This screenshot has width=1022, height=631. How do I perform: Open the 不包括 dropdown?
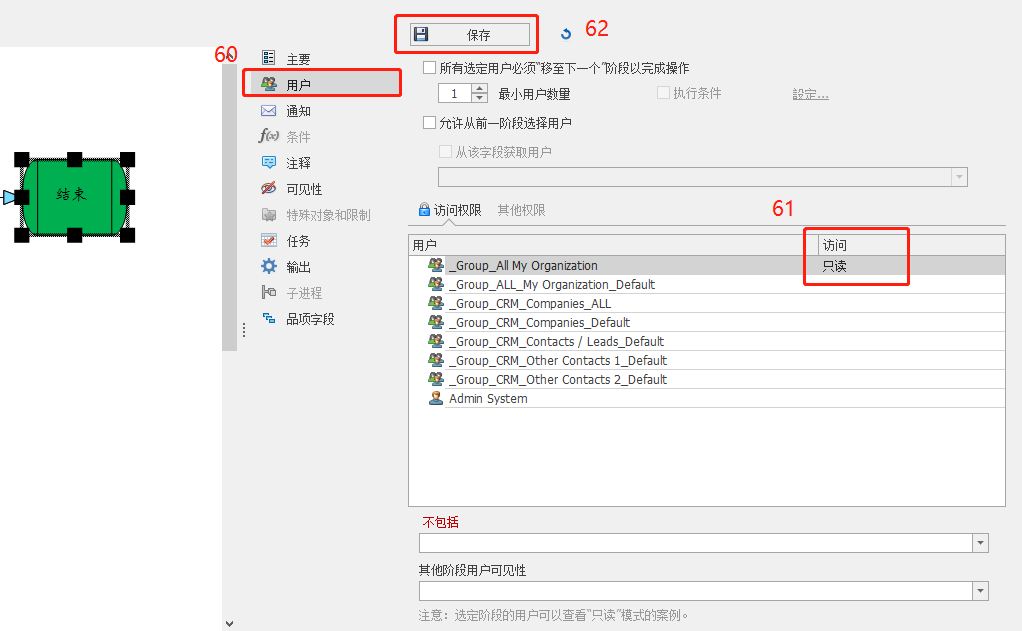click(978, 543)
